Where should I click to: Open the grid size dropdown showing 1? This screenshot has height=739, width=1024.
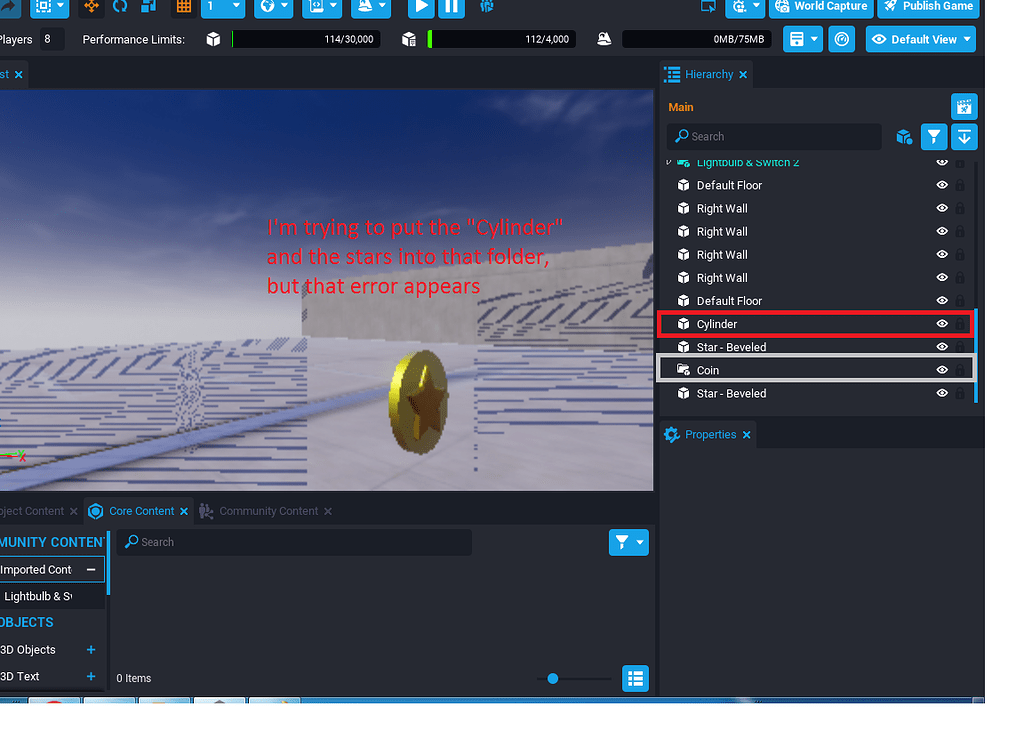click(223, 7)
